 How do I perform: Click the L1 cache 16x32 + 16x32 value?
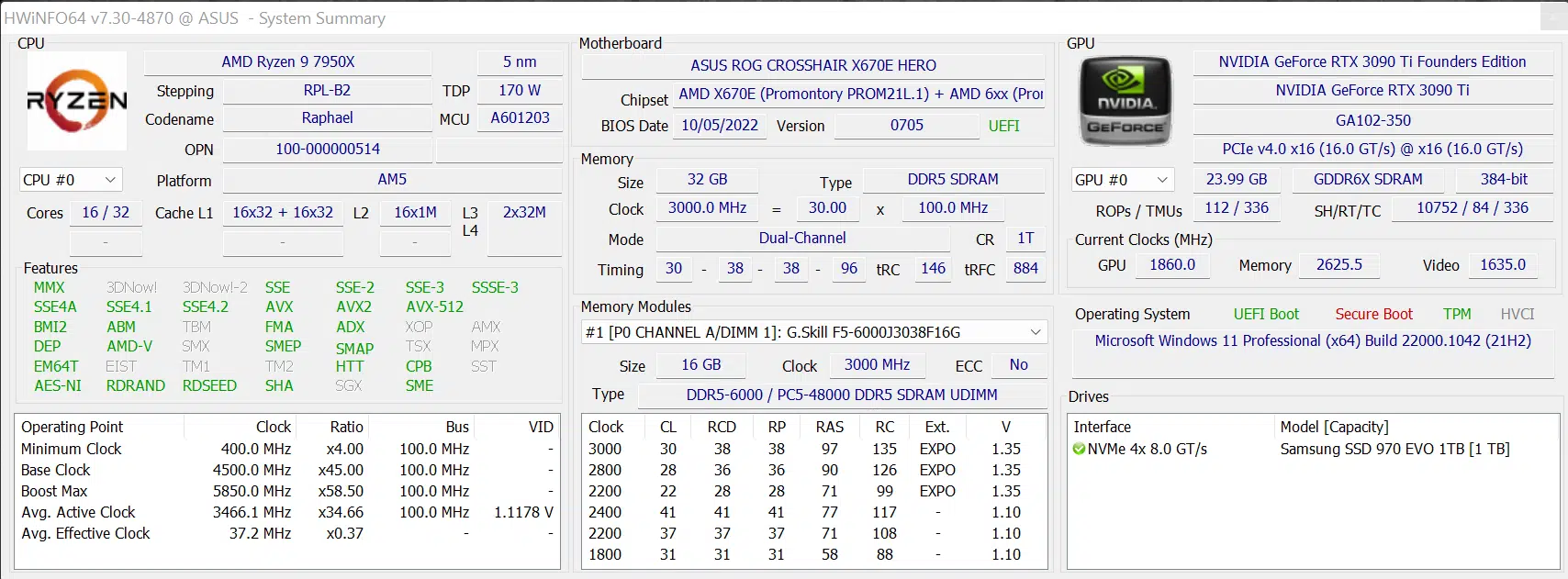pyautogui.click(x=283, y=213)
